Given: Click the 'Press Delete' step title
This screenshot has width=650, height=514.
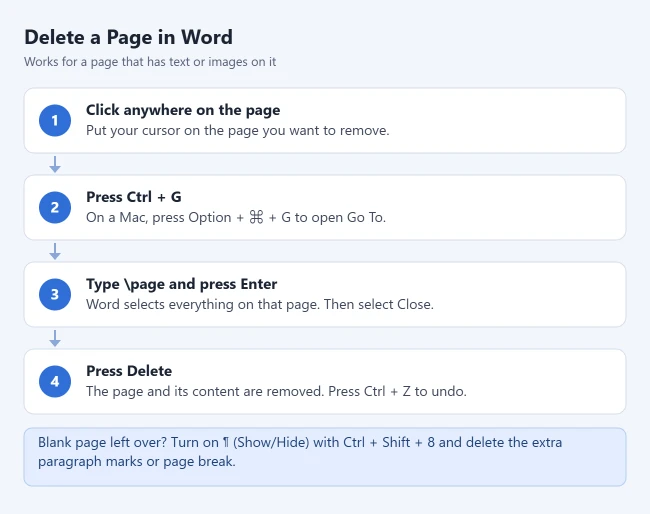Looking at the screenshot, I should [129, 371].
